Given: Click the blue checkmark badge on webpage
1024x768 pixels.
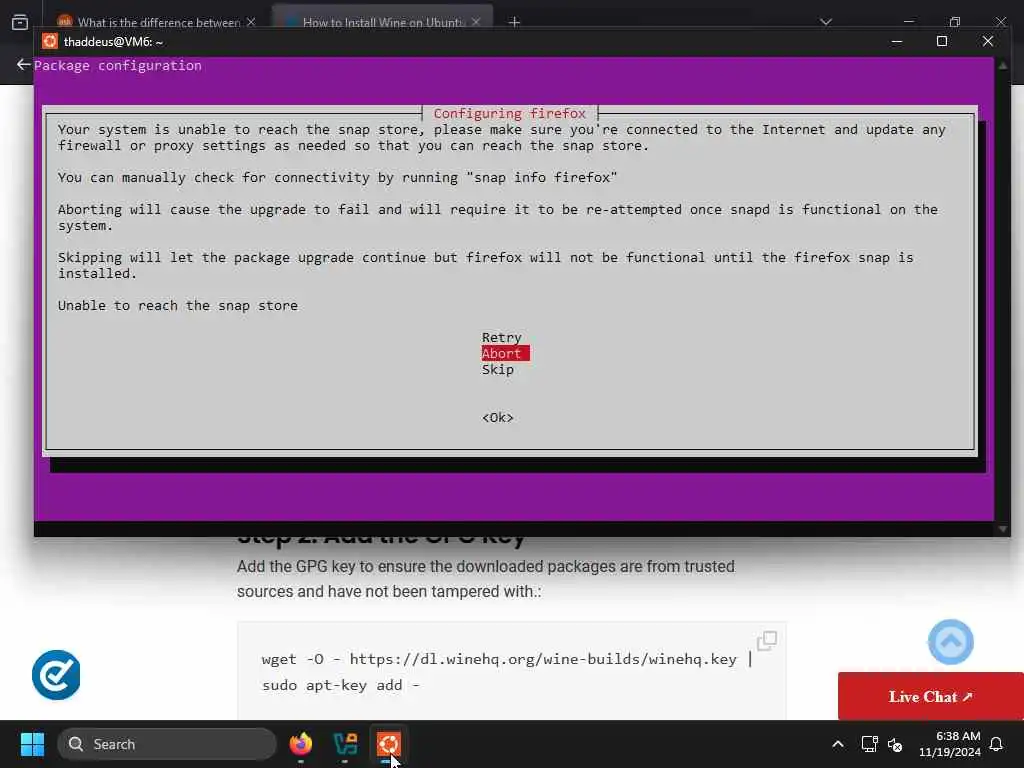Looking at the screenshot, I should point(56,675).
